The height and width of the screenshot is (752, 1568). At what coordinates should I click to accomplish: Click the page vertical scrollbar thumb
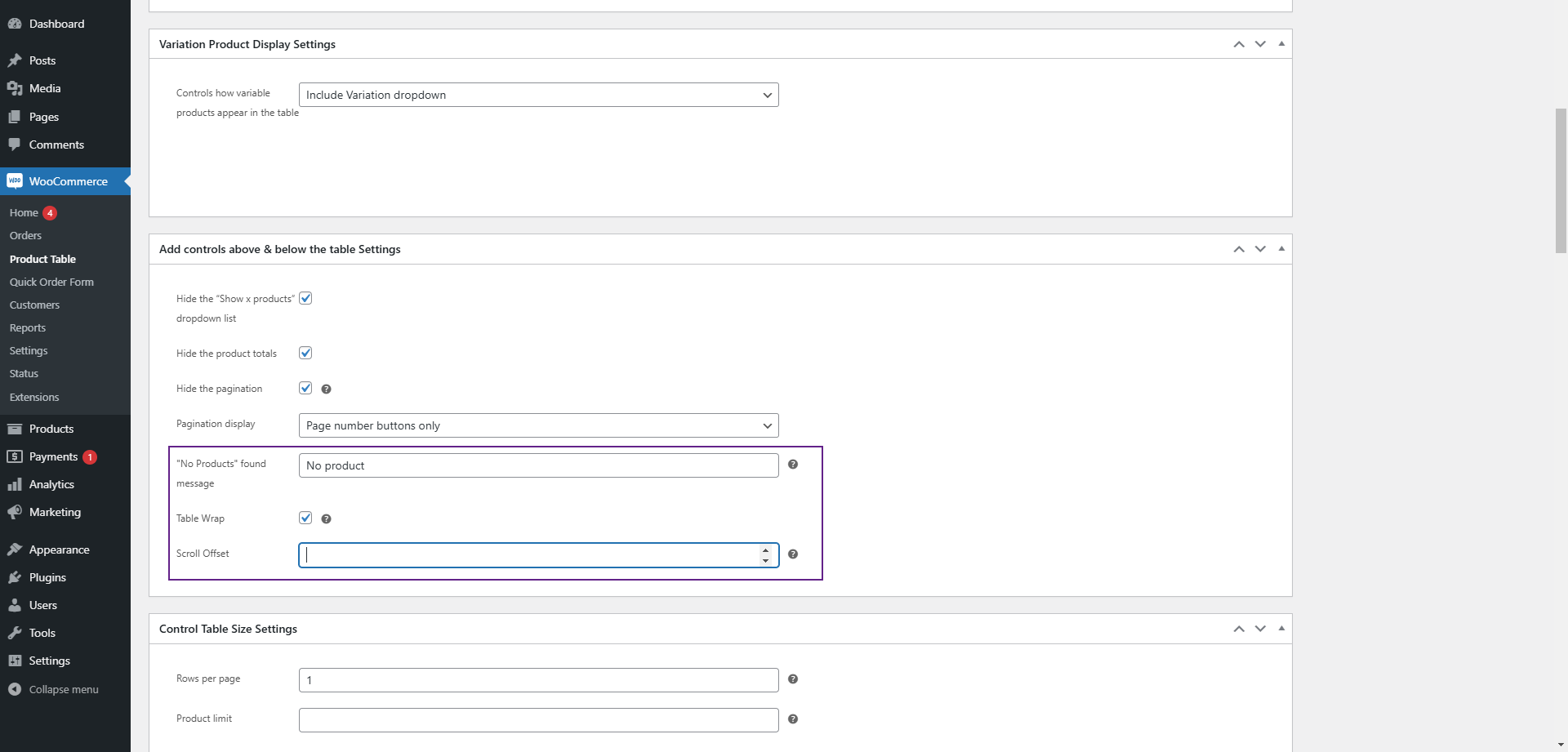1561,180
